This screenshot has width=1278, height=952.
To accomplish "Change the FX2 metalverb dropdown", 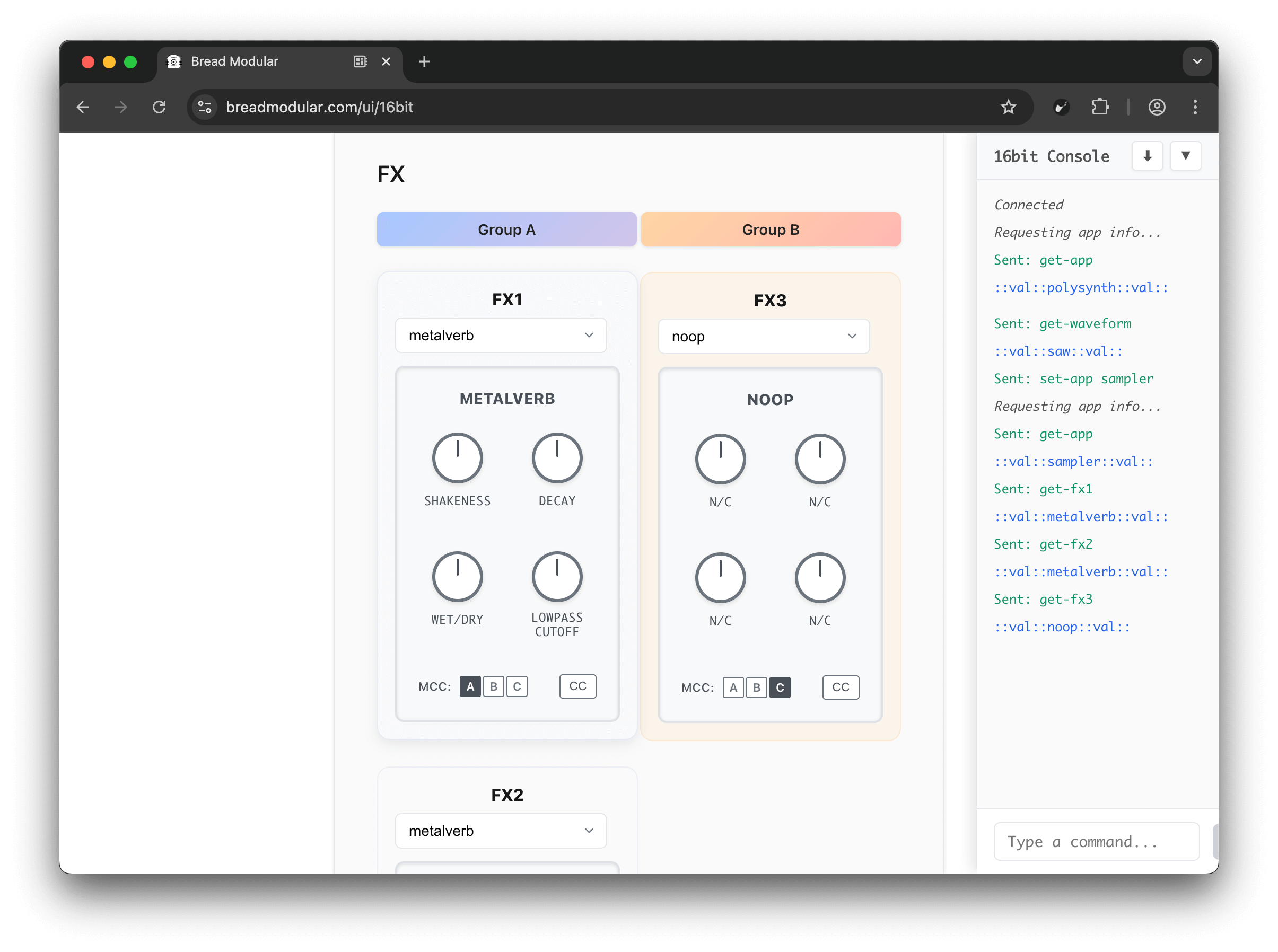I will click(501, 831).
